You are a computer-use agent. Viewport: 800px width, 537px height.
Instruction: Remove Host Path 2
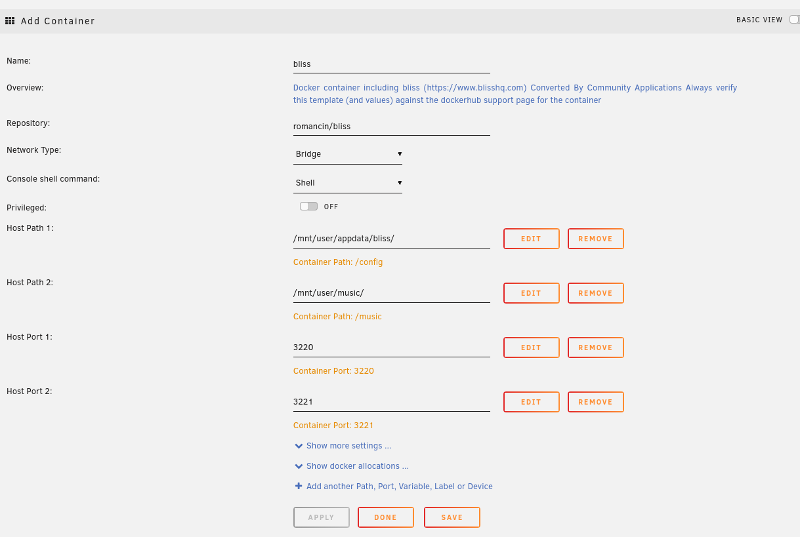(x=595, y=293)
